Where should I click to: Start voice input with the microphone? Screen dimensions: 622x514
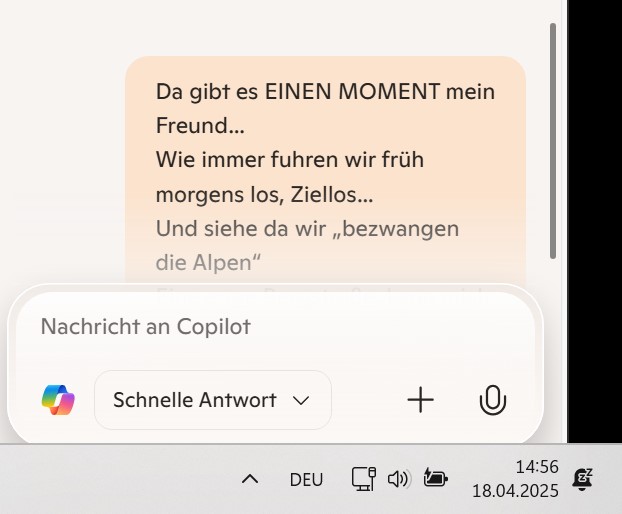tap(493, 400)
